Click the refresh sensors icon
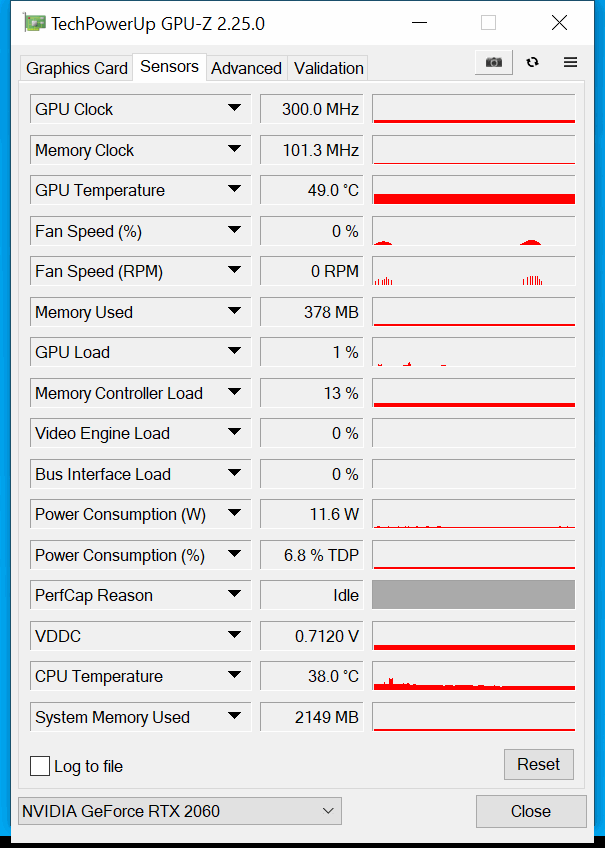Viewport: 605px width, 848px height. (533, 62)
